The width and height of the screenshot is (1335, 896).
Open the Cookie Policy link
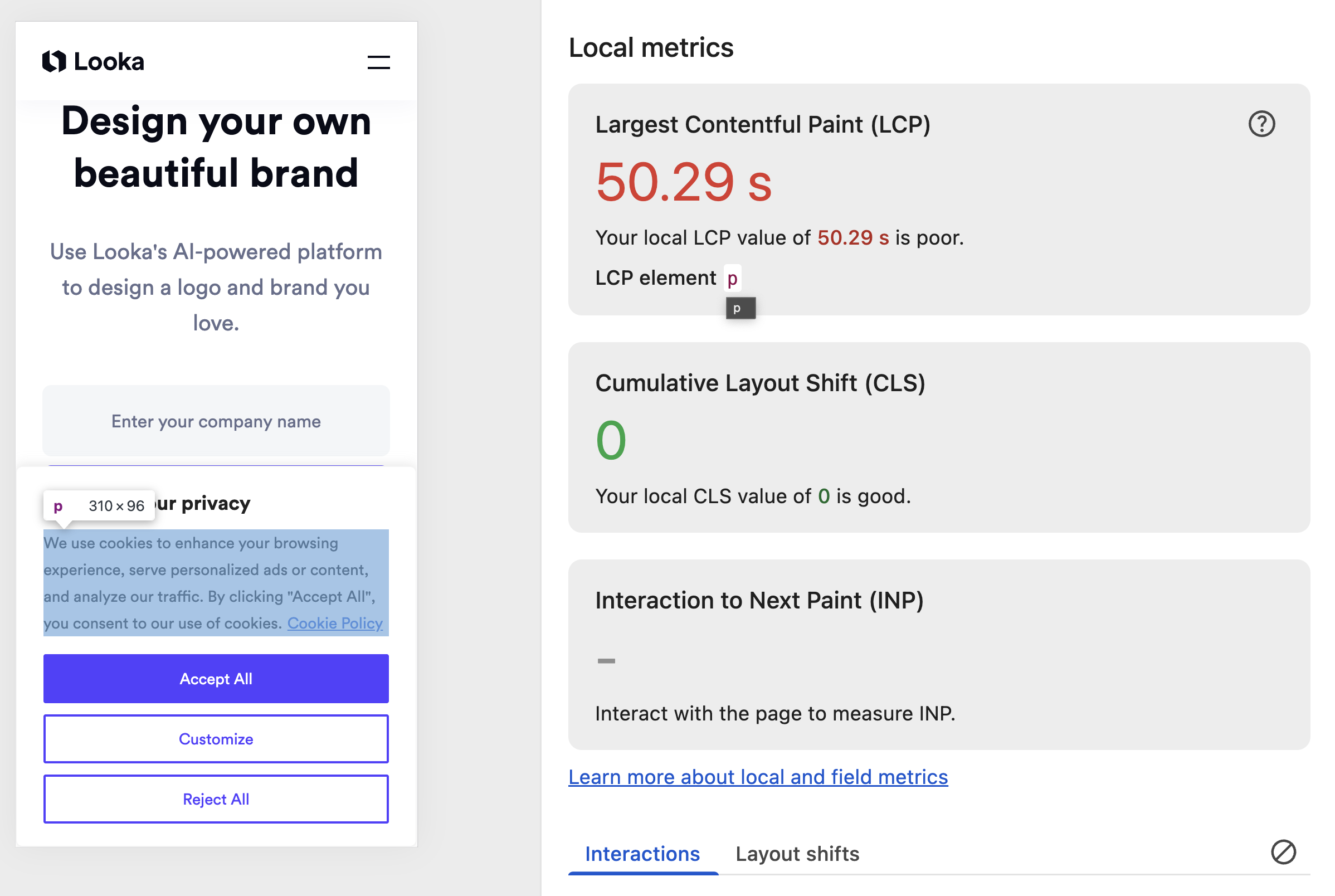(x=335, y=624)
